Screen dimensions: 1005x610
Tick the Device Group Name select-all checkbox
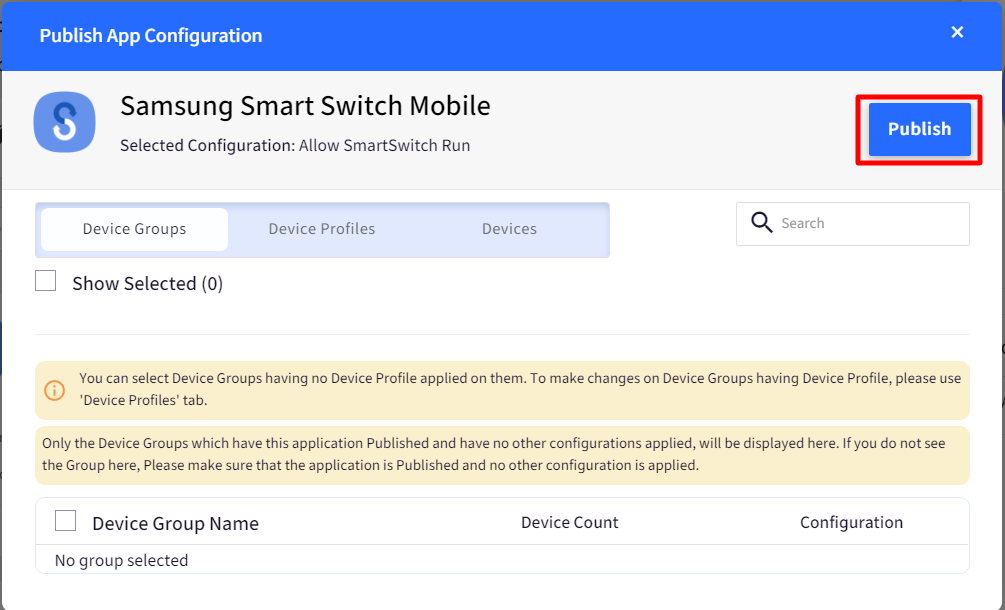(x=66, y=521)
